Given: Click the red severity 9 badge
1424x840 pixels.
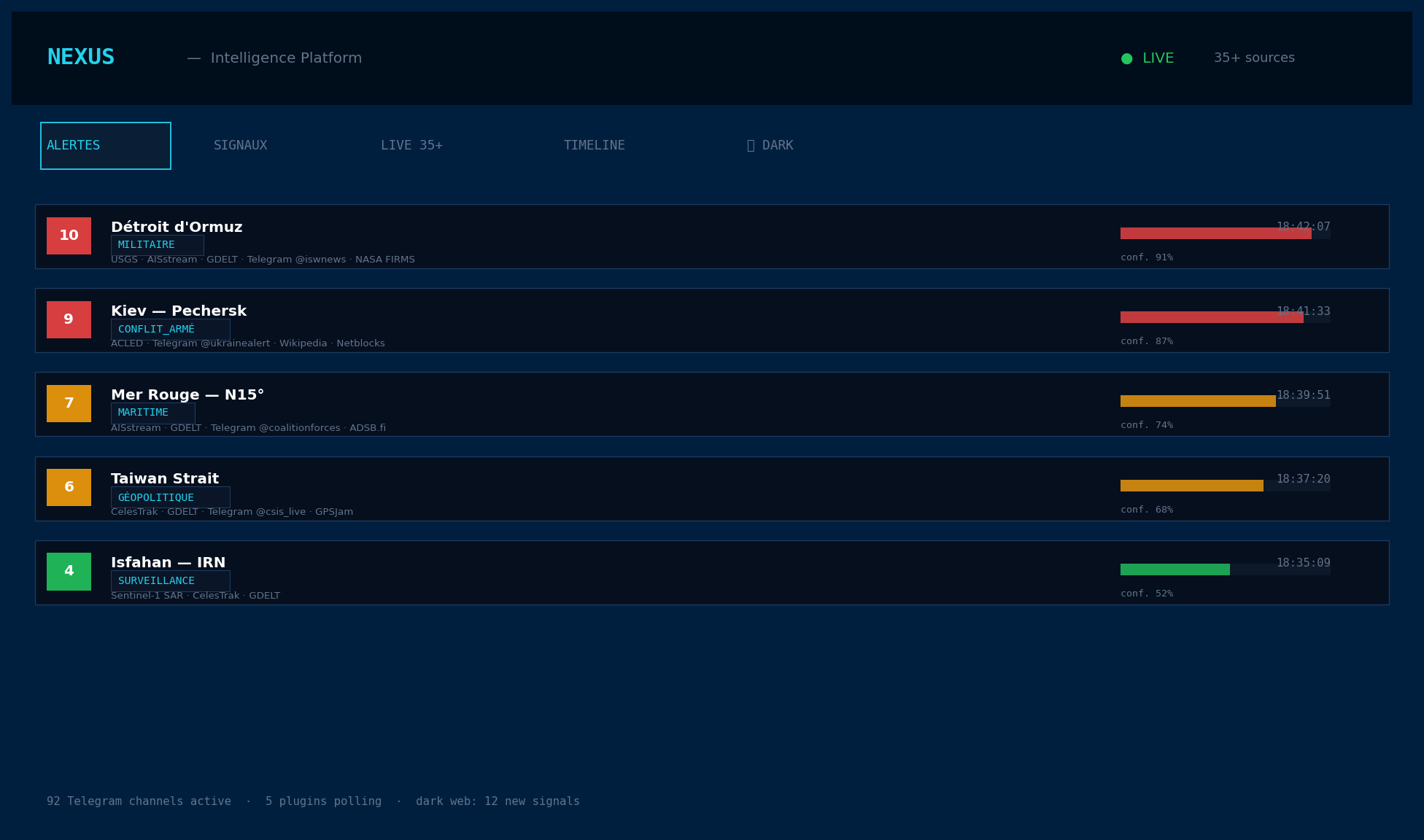Looking at the screenshot, I should (x=69, y=319).
